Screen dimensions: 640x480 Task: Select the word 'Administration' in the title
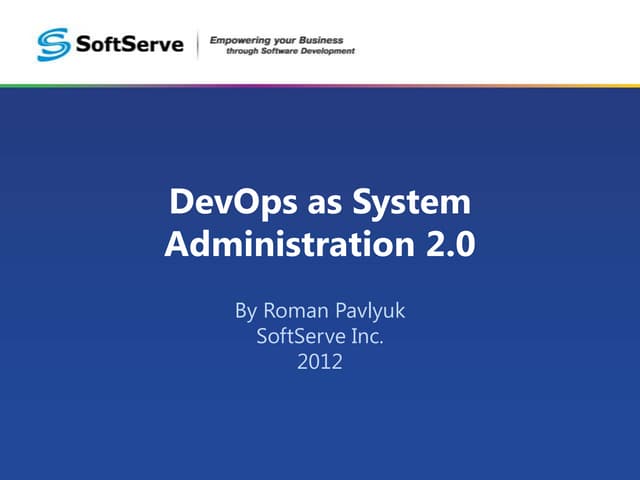pos(283,243)
